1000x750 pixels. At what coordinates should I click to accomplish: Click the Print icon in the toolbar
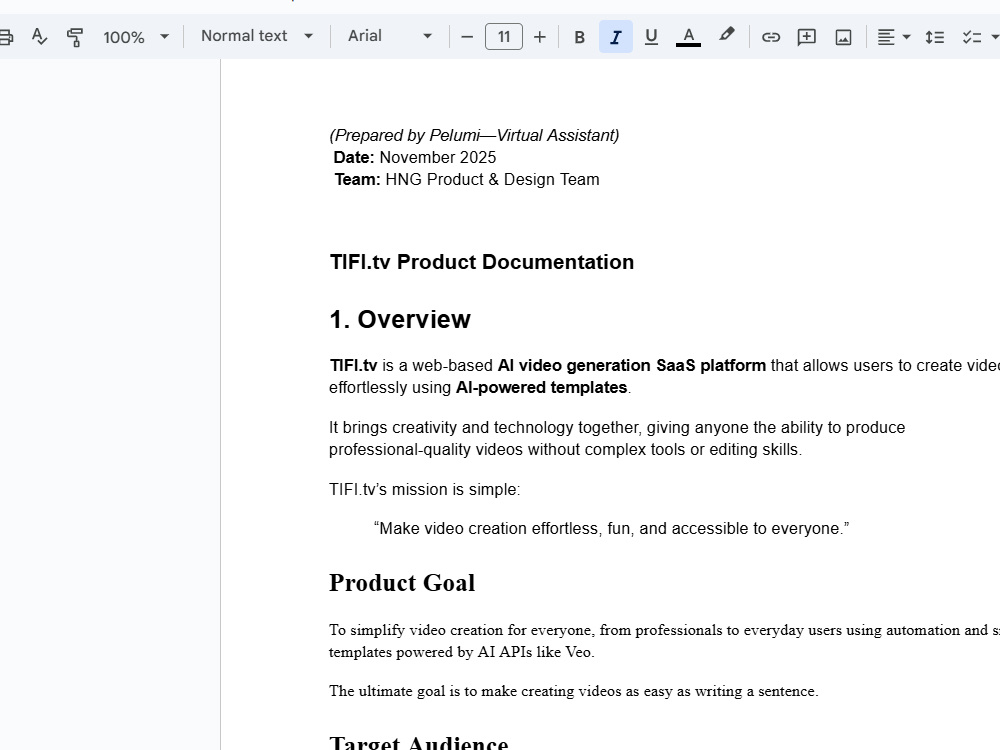[5, 37]
